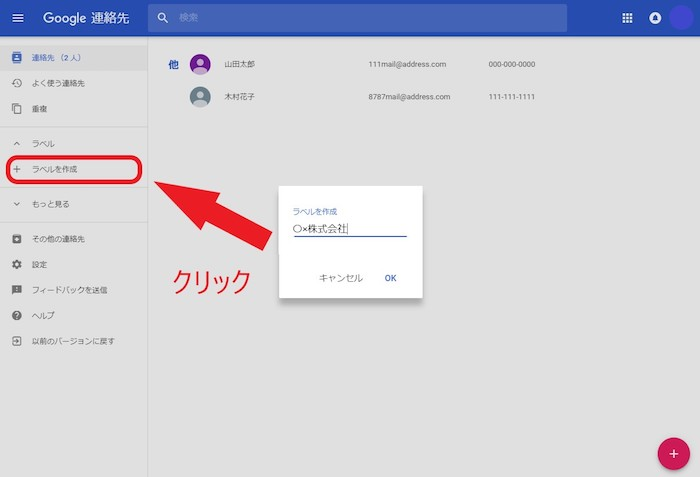This screenshot has width=700, height=477.
Task: Open the Google apps grid
Action: (627, 18)
